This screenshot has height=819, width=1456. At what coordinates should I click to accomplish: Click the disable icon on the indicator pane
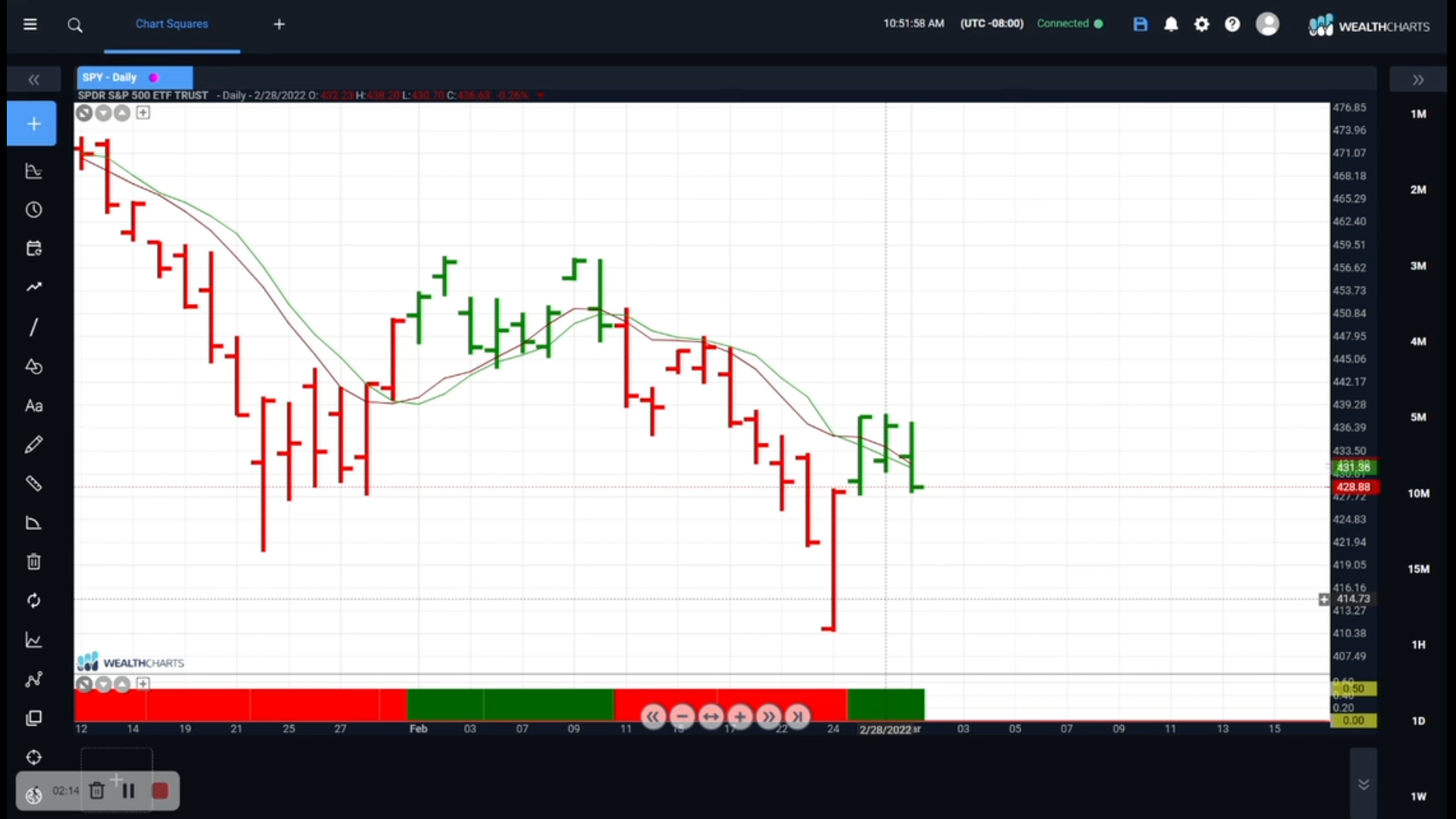84,684
